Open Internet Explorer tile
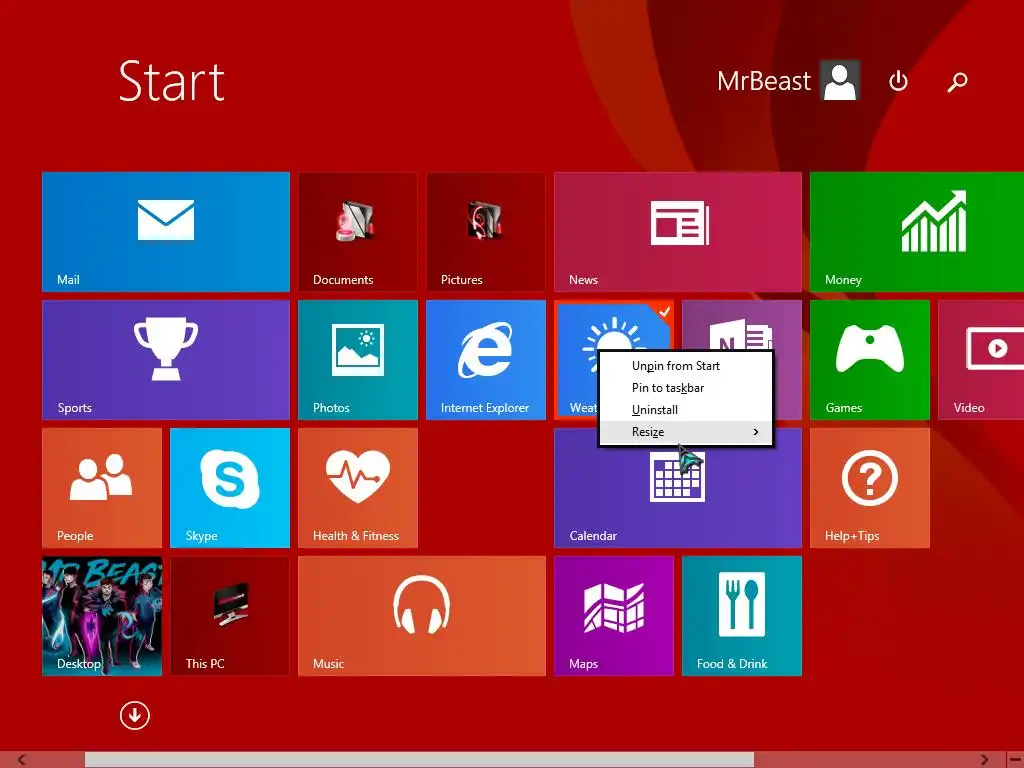Viewport: 1024px width, 768px height. pyautogui.click(x=486, y=360)
